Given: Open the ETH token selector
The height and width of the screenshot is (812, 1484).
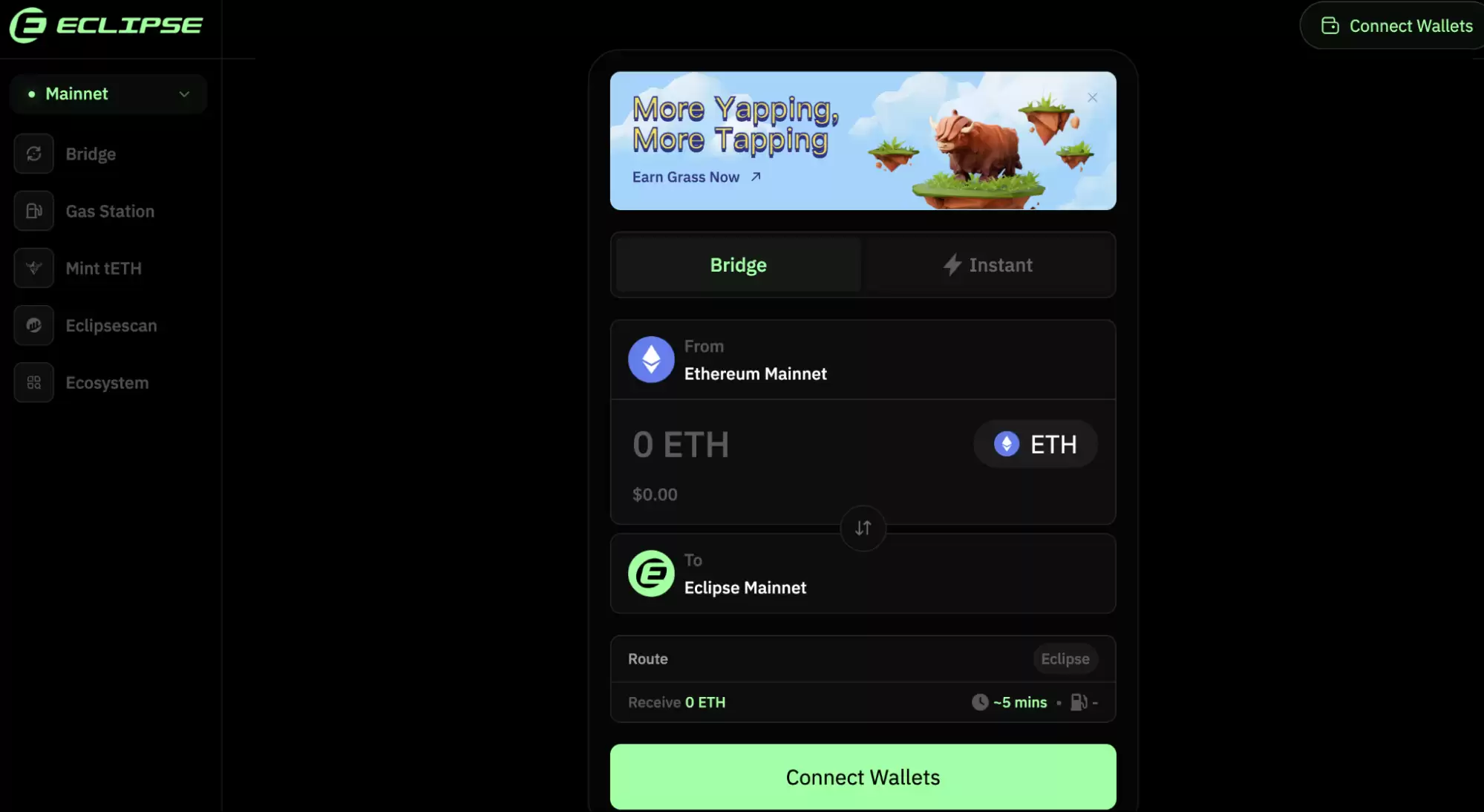Looking at the screenshot, I should pyautogui.click(x=1036, y=444).
